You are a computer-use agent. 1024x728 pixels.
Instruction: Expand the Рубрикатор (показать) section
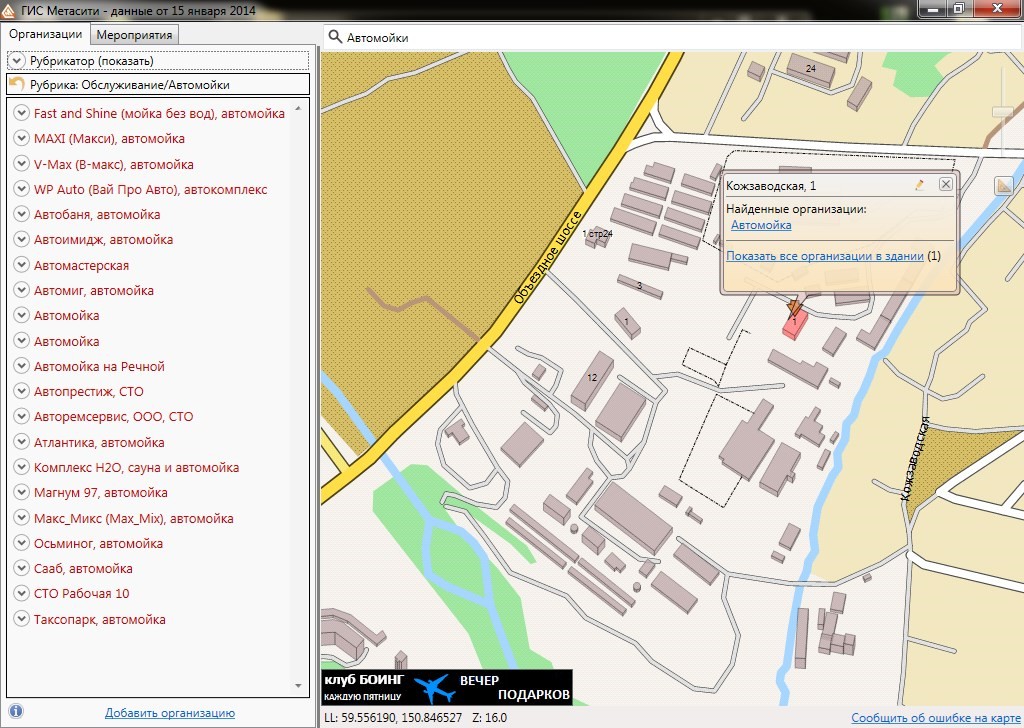point(17,61)
